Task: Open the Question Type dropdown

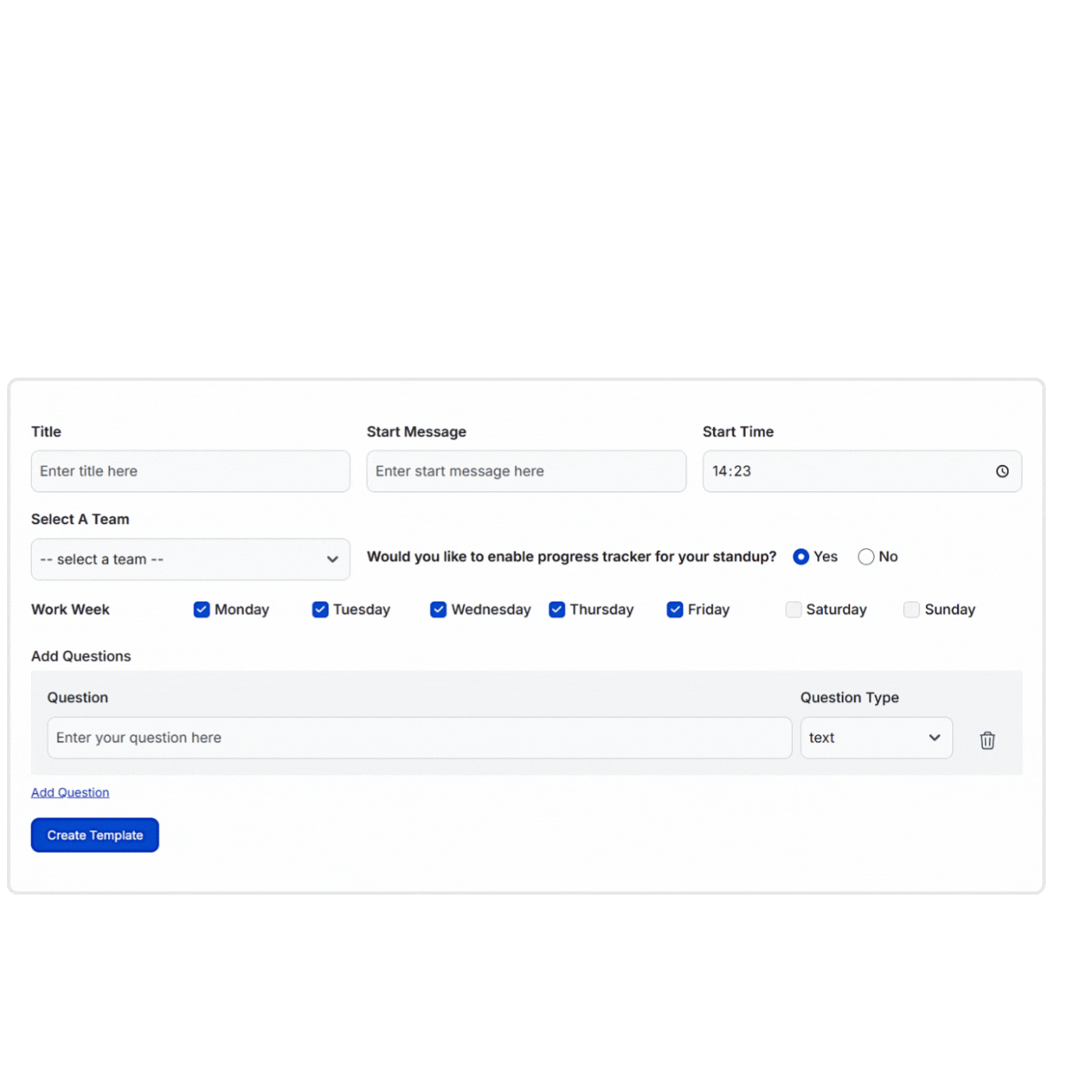Action: pos(876,737)
